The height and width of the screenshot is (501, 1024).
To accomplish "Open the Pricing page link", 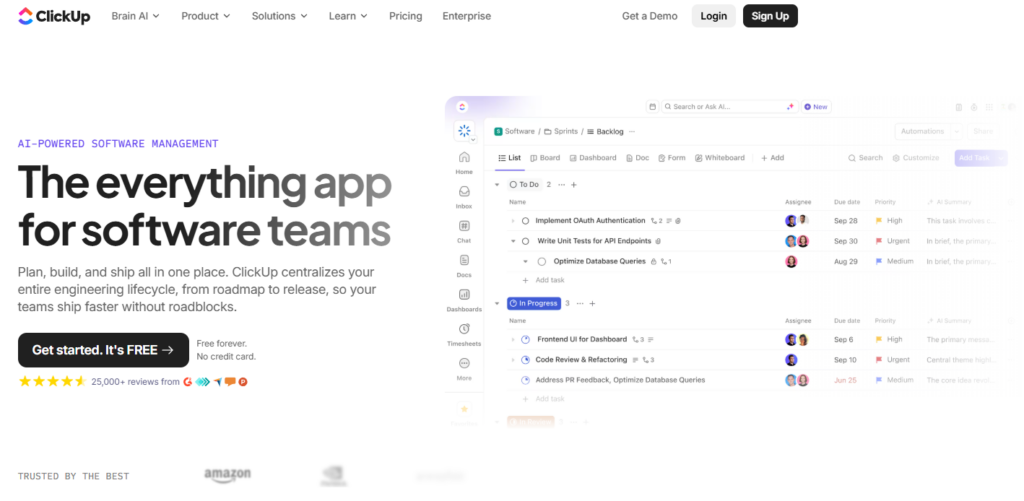I will click(406, 16).
